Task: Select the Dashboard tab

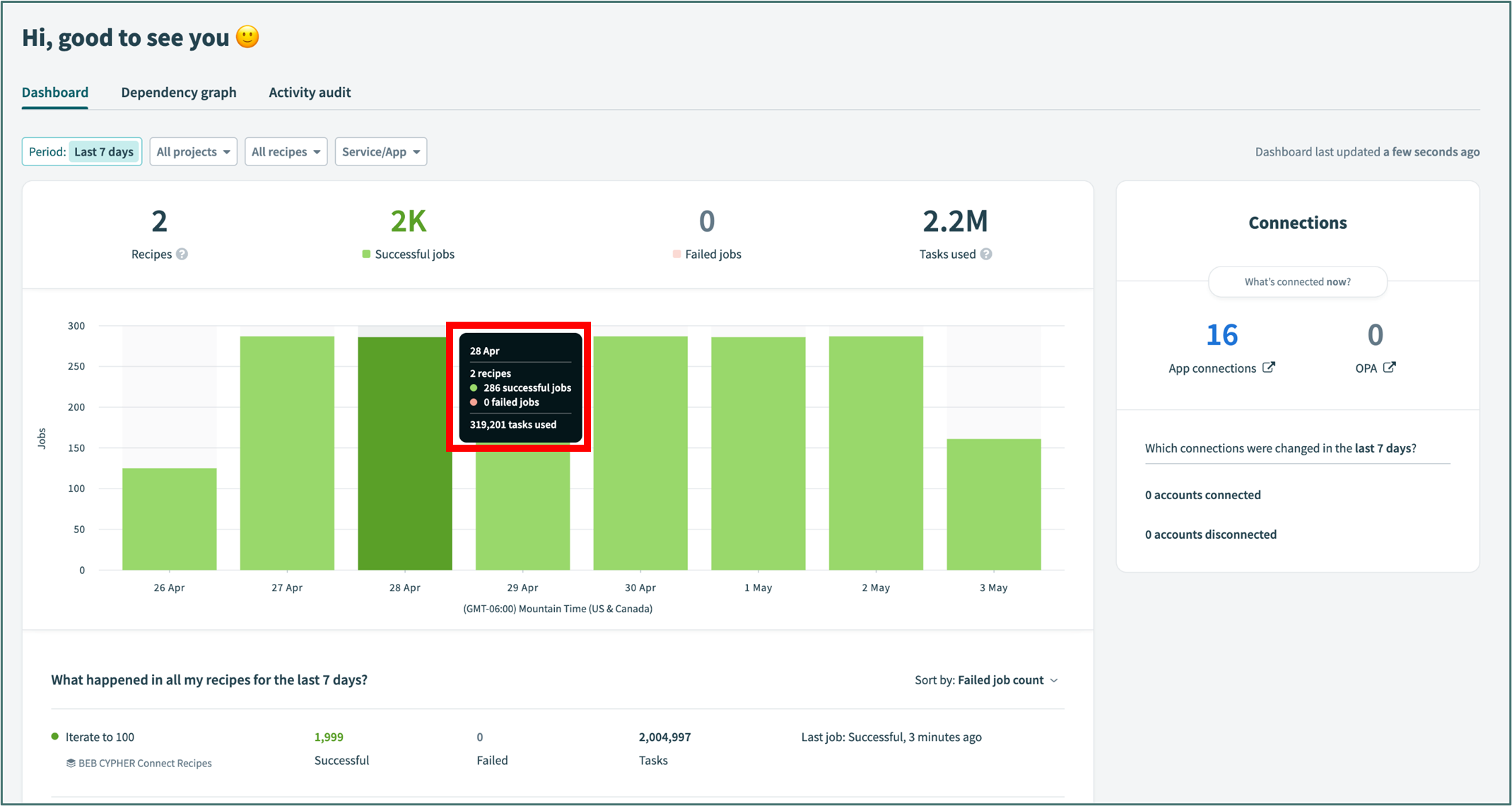Action: pyautogui.click(x=55, y=92)
